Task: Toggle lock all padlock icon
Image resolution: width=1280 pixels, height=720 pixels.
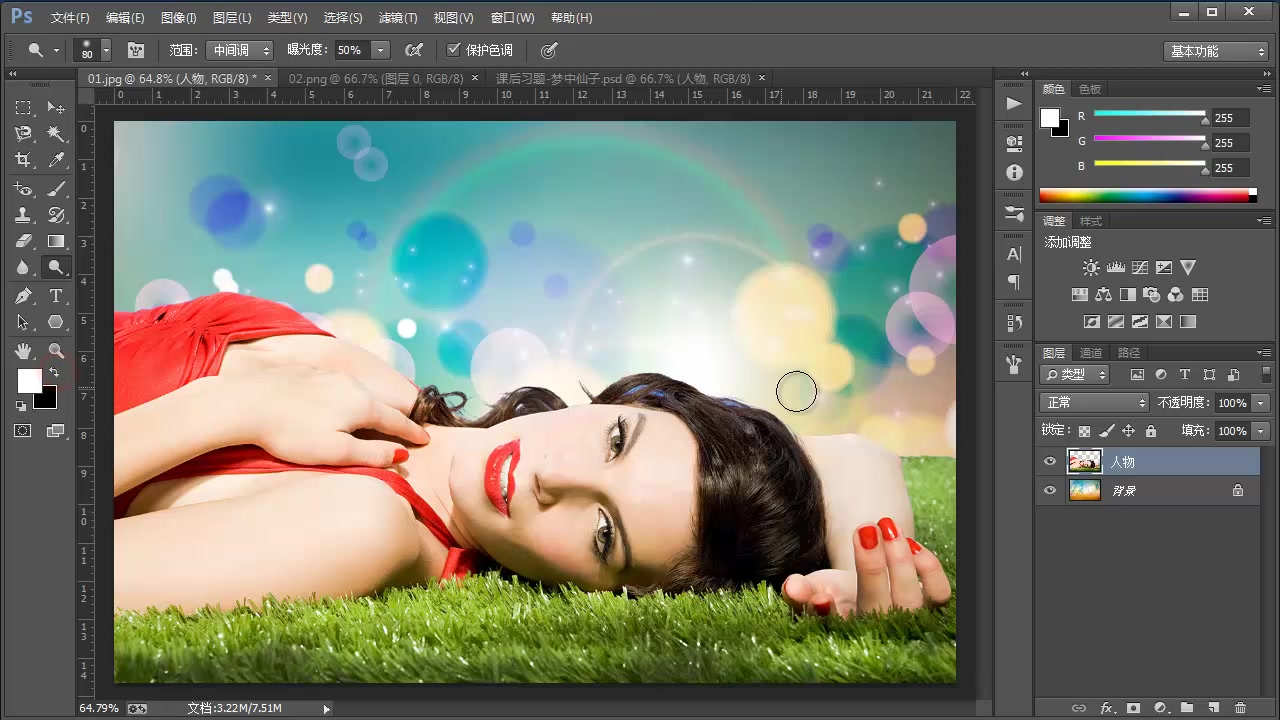Action: (1151, 431)
